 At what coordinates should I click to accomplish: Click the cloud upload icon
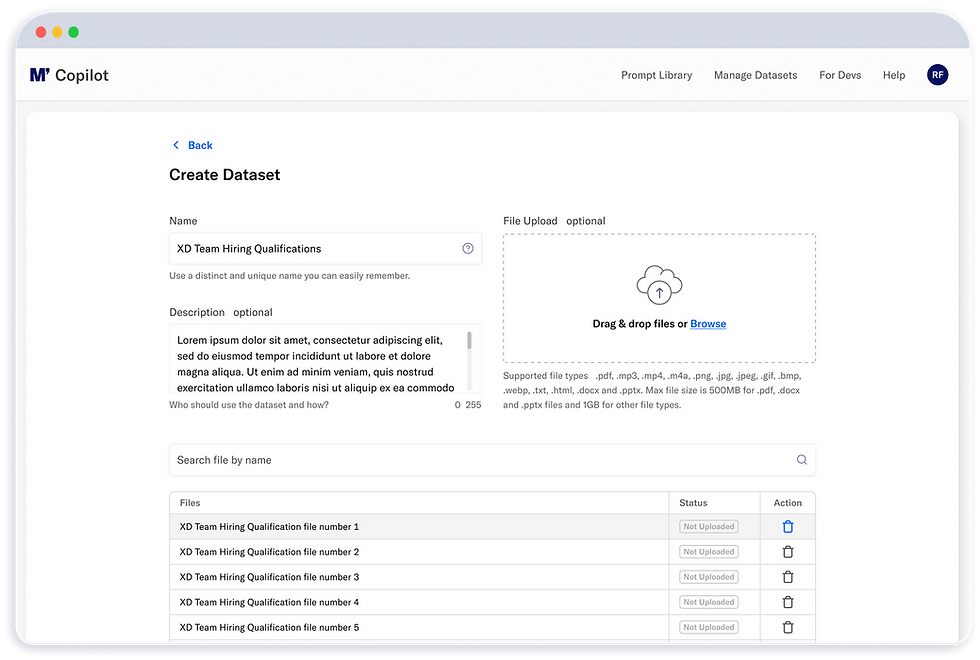pyautogui.click(x=659, y=285)
